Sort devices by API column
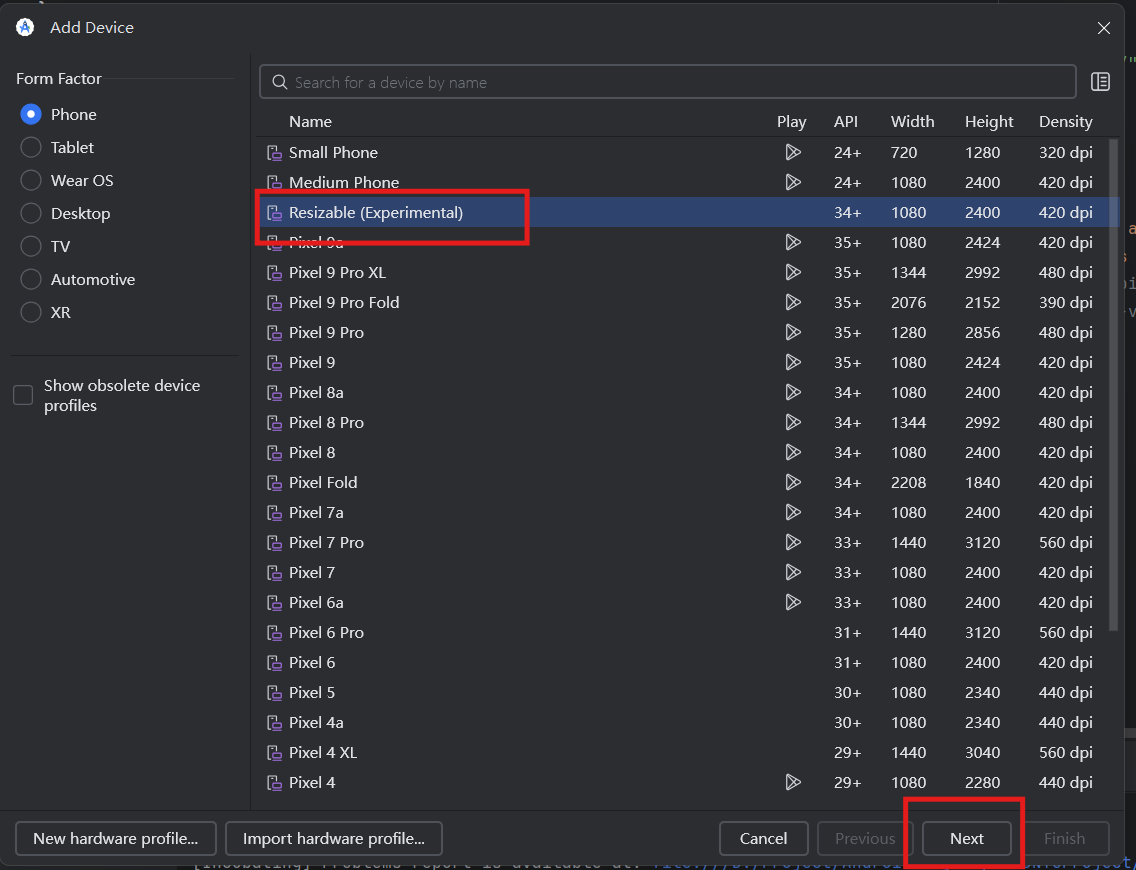The image size is (1136, 870). point(845,122)
